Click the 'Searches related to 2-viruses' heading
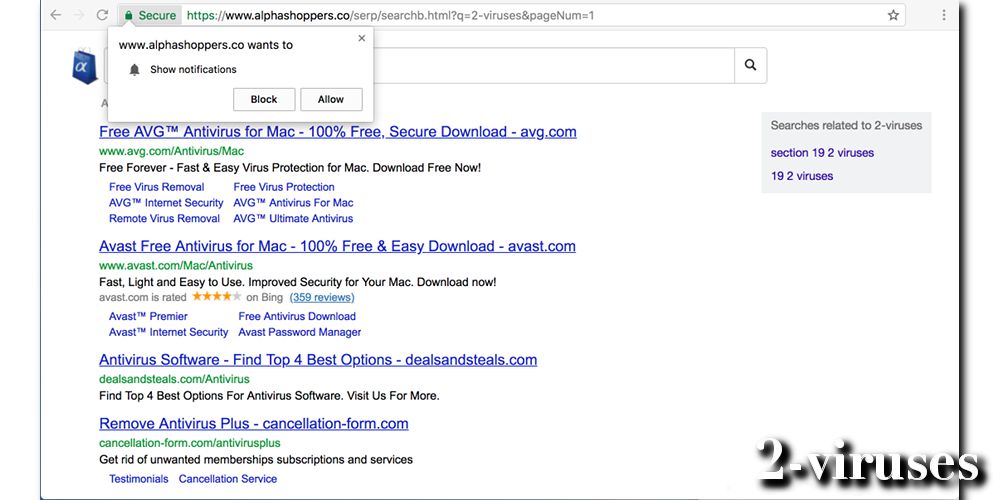 point(846,126)
